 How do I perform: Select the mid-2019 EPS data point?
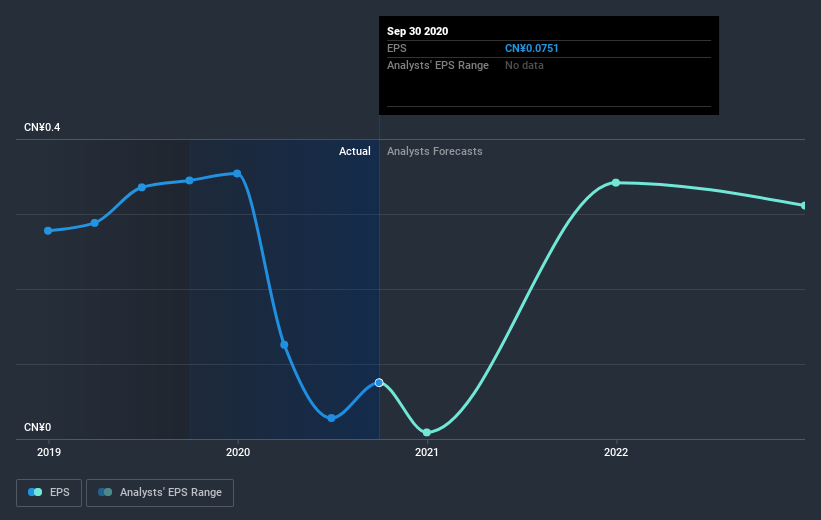(142, 187)
